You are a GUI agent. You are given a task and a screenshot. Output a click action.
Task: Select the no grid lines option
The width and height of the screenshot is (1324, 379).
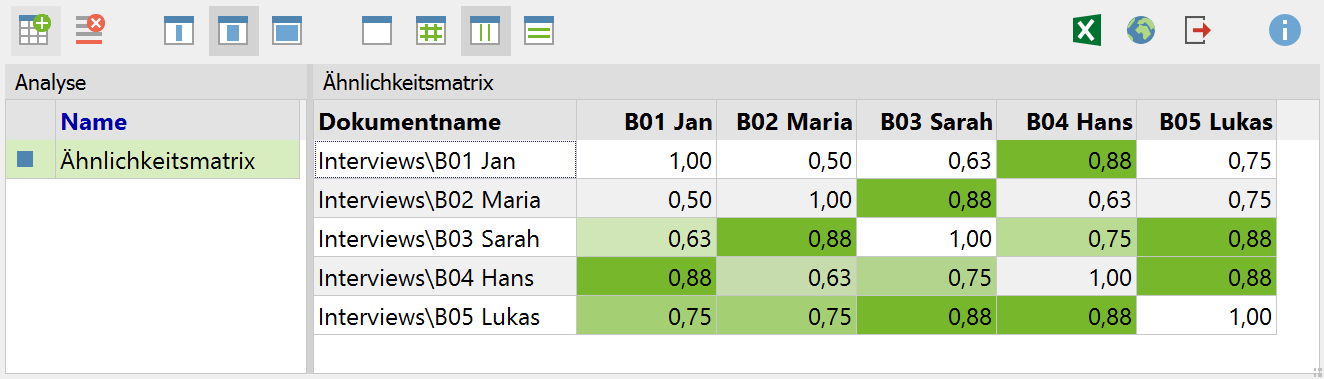[x=377, y=30]
